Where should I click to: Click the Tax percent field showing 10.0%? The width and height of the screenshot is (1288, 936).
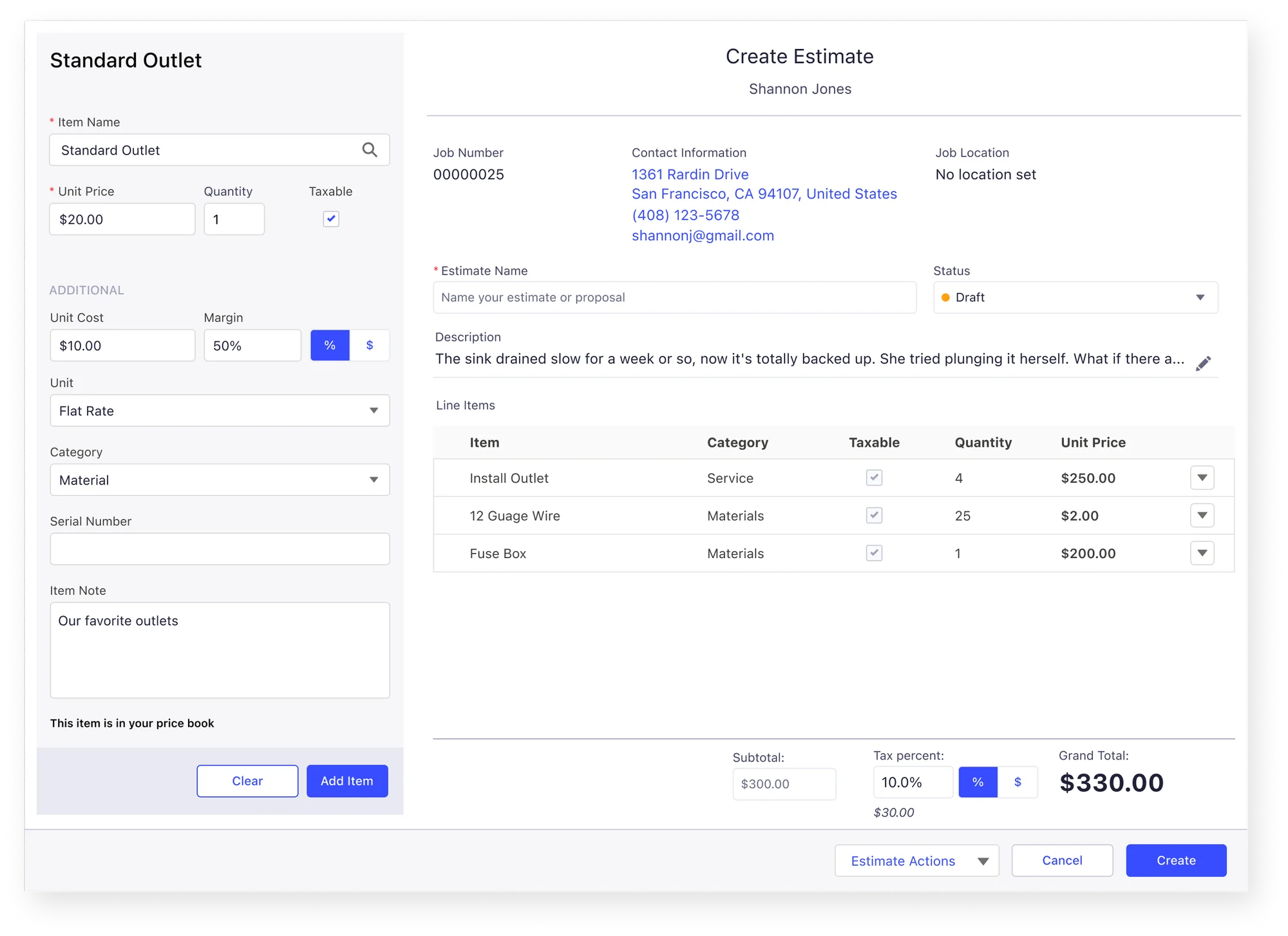913,782
